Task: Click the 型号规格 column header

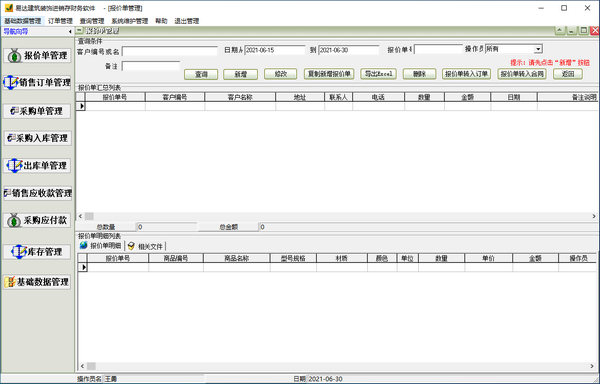Action: pos(293,258)
